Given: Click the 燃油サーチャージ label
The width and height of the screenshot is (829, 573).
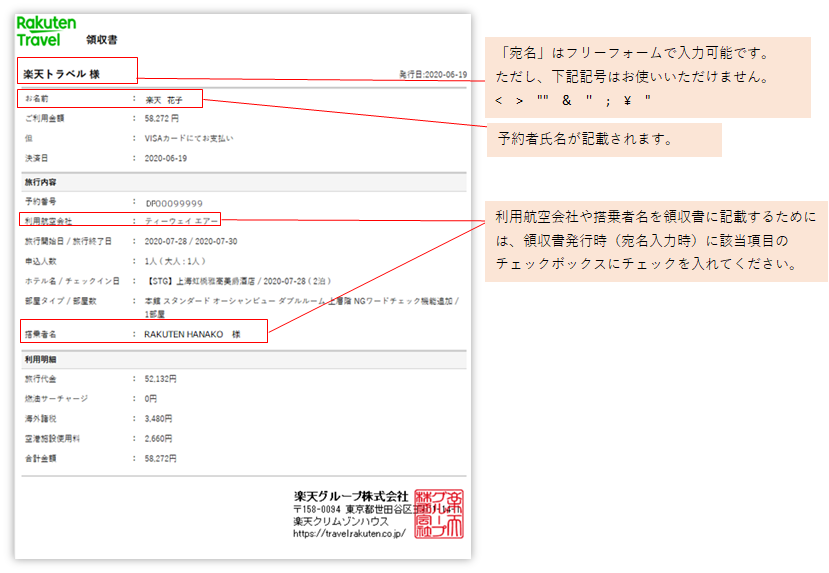Looking at the screenshot, I should point(57,399).
